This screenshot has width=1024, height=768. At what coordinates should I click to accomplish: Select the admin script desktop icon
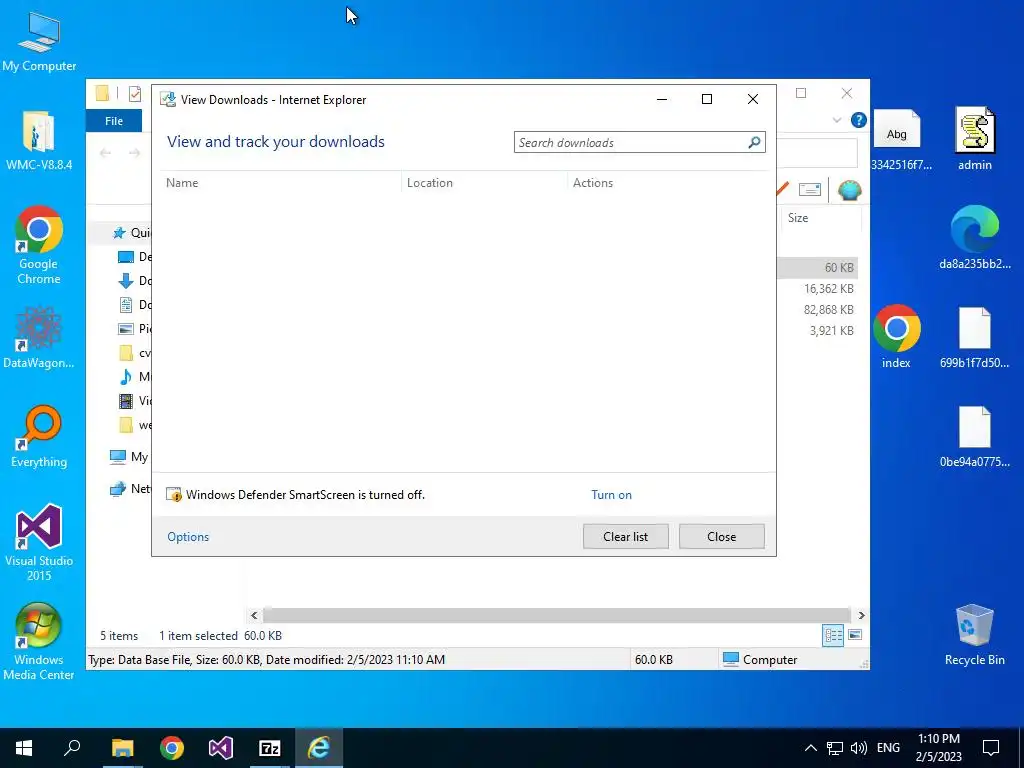pyautogui.click(x=975, y=140)
